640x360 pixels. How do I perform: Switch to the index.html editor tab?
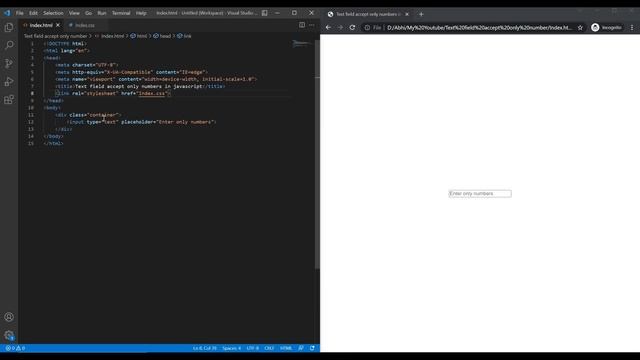(x=41, y=25)
